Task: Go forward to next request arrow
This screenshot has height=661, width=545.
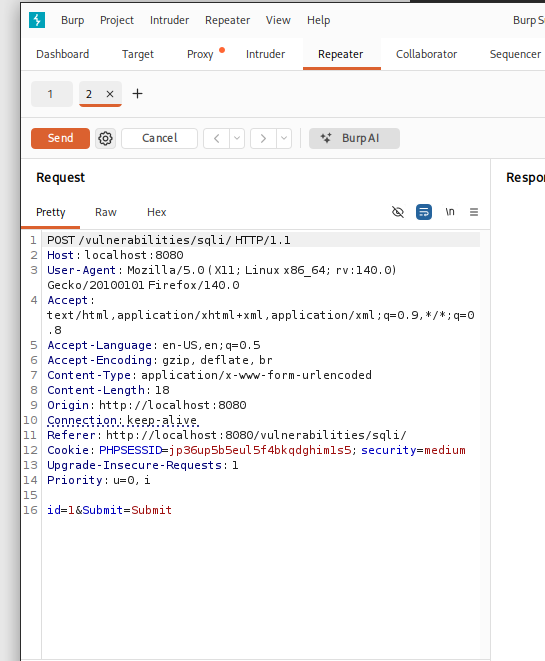Action: coord(263,138)
